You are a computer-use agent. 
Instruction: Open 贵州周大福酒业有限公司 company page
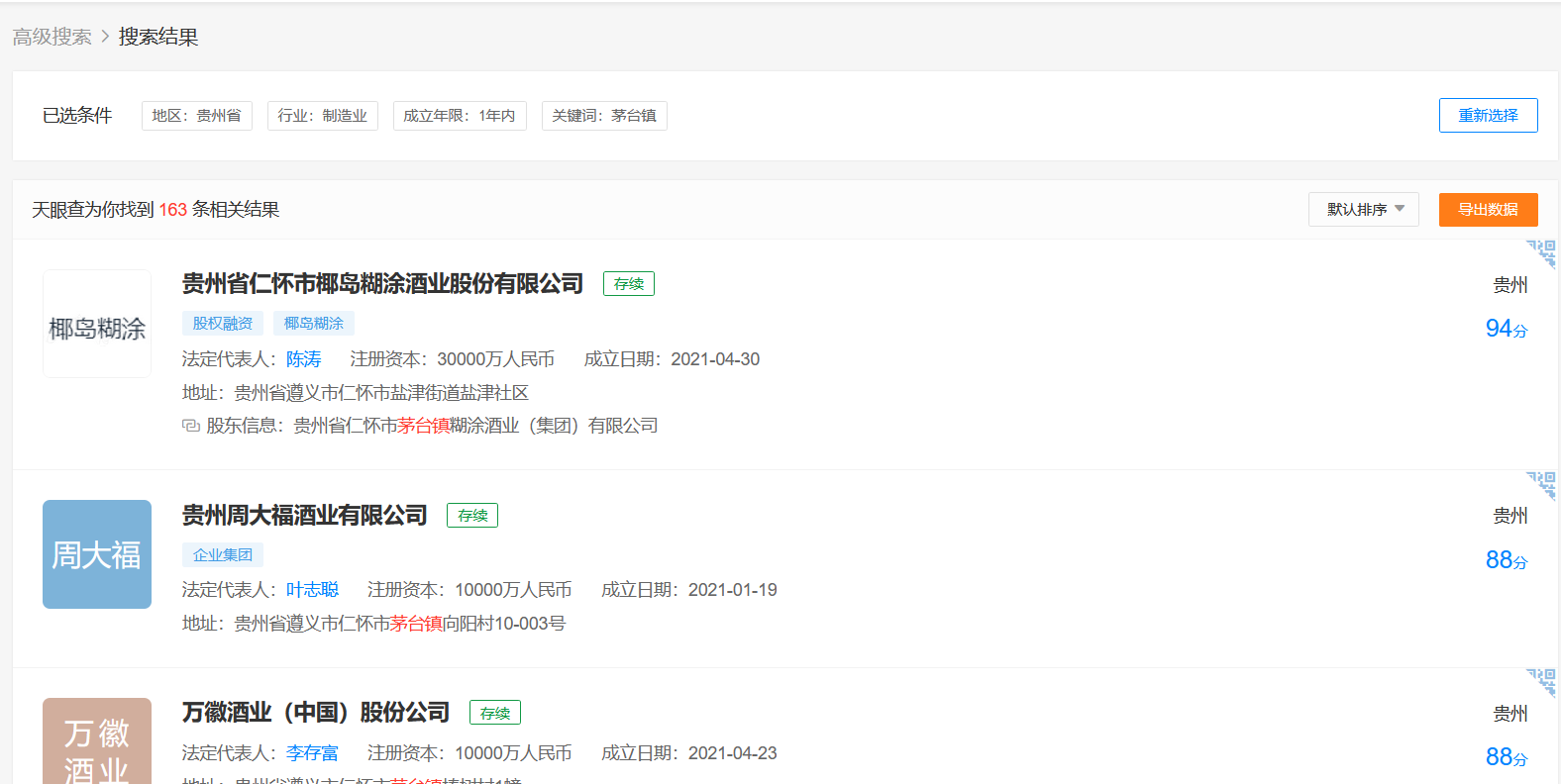pyautogui.click(x=304, y=516)
